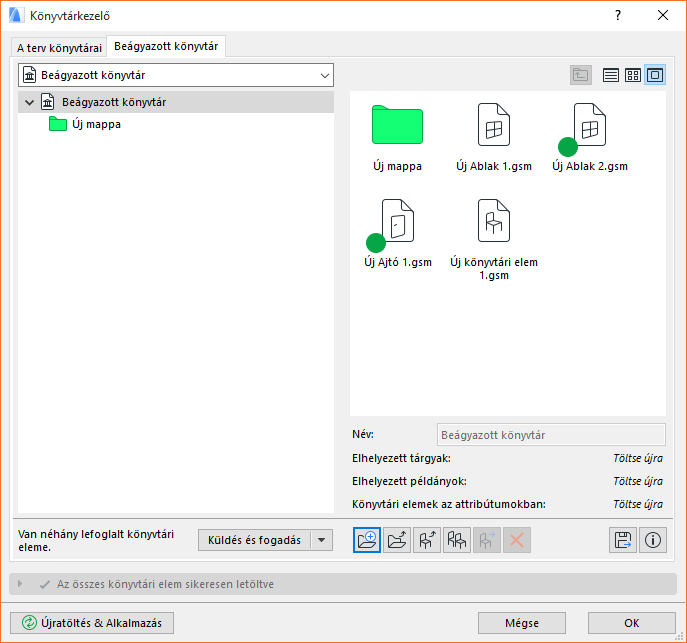The height and width of the screenshot is (643, 687).
Task: Click the duplicate chairs icon
Action: (457, 540)
